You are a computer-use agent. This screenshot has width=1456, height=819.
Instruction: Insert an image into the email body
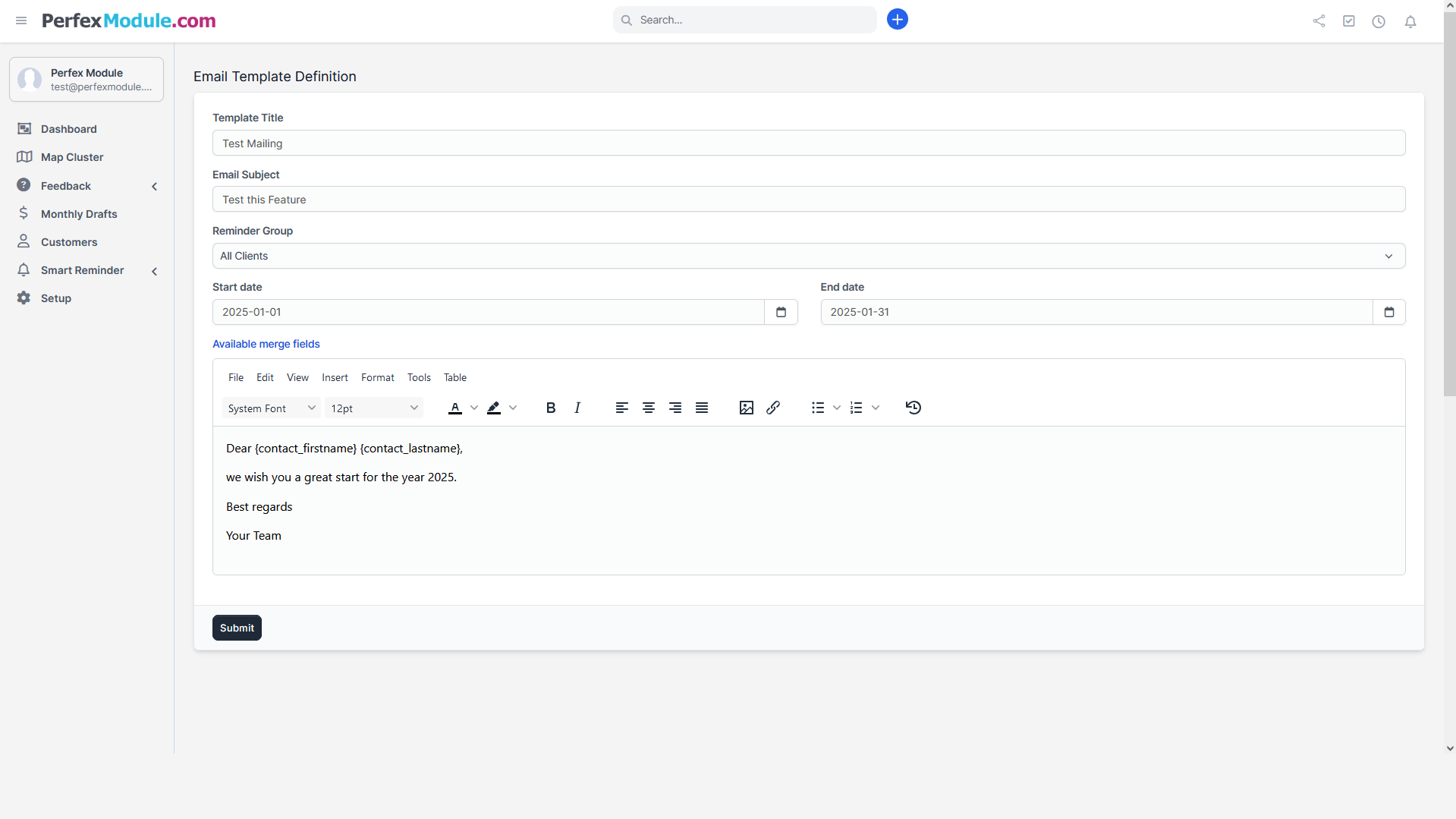point(747,408)
